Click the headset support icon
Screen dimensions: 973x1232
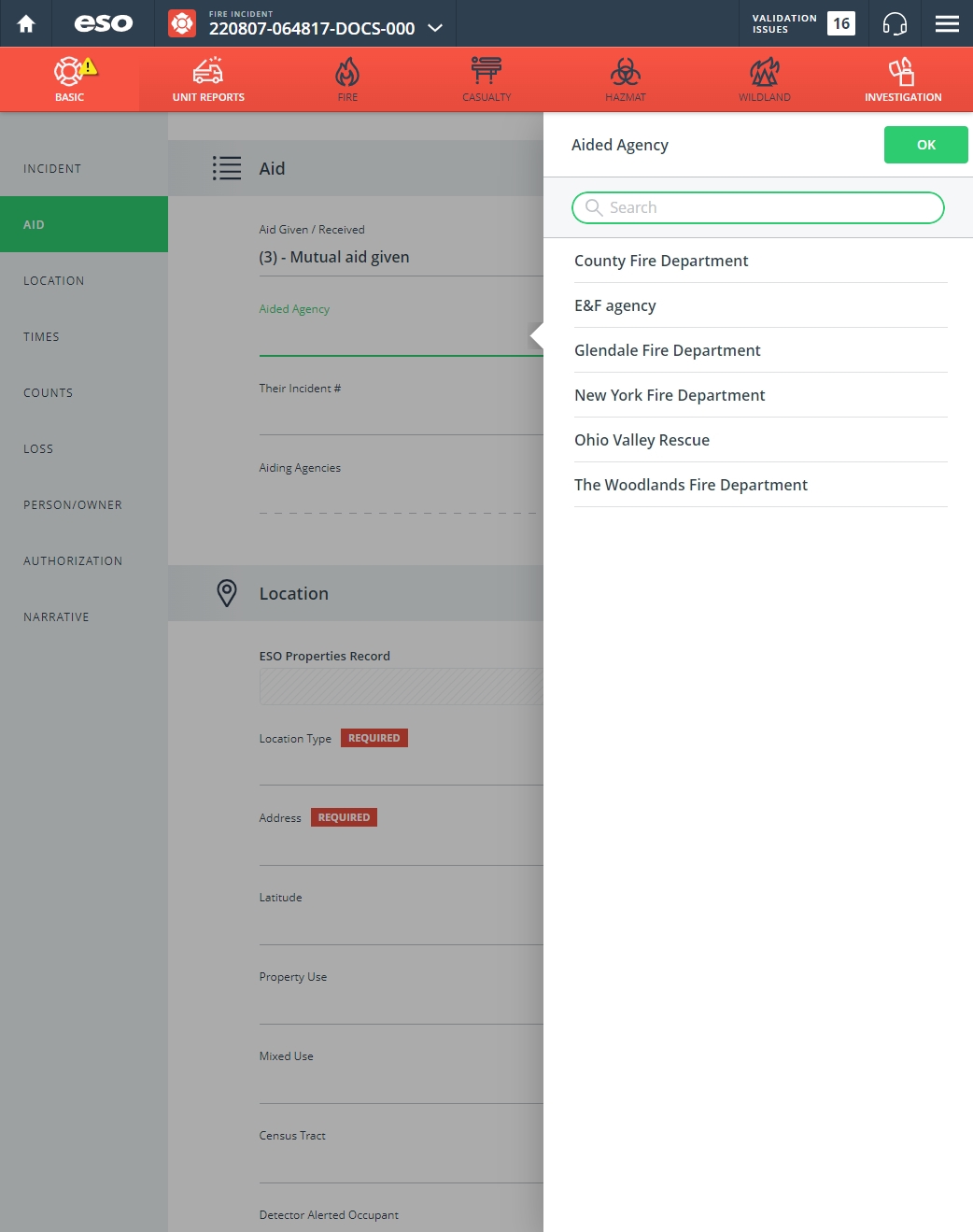895,23
